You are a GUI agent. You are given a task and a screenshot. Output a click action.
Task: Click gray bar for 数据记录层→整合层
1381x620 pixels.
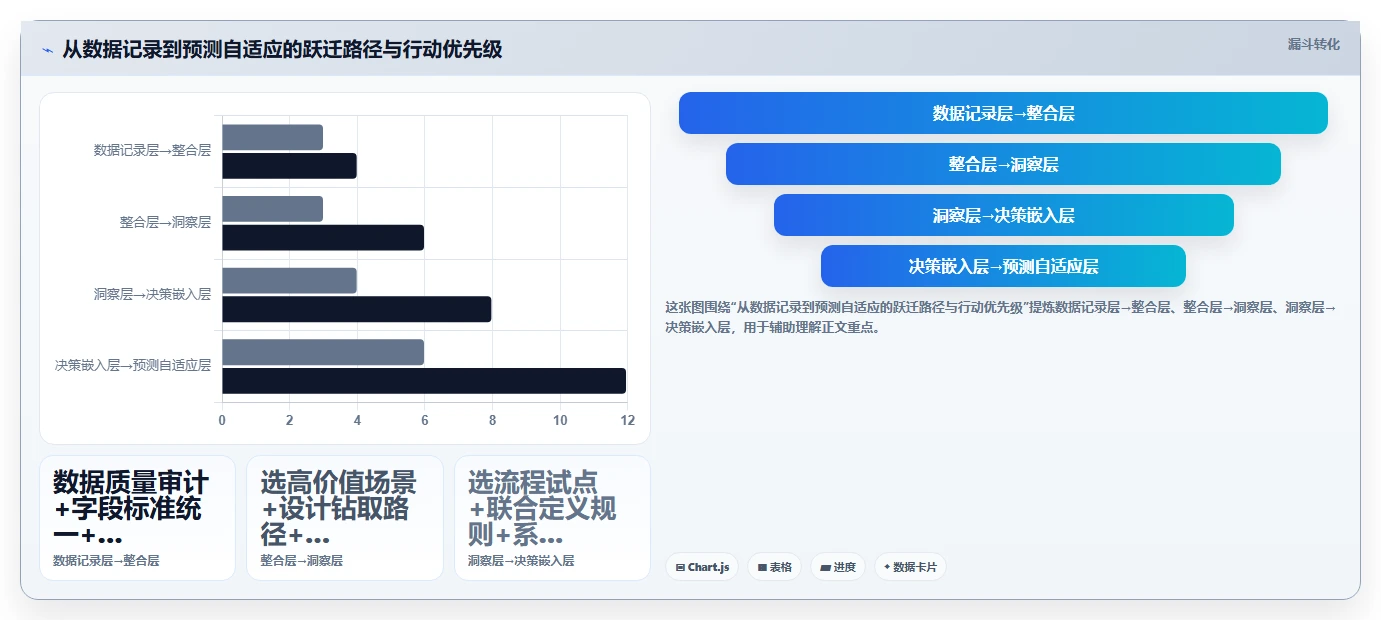272,137
